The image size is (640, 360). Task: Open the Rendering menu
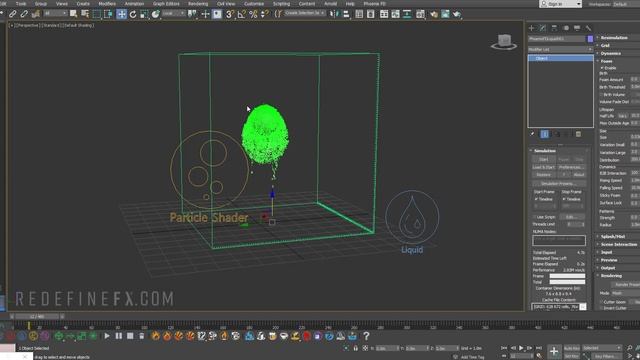tap(198, 4)
